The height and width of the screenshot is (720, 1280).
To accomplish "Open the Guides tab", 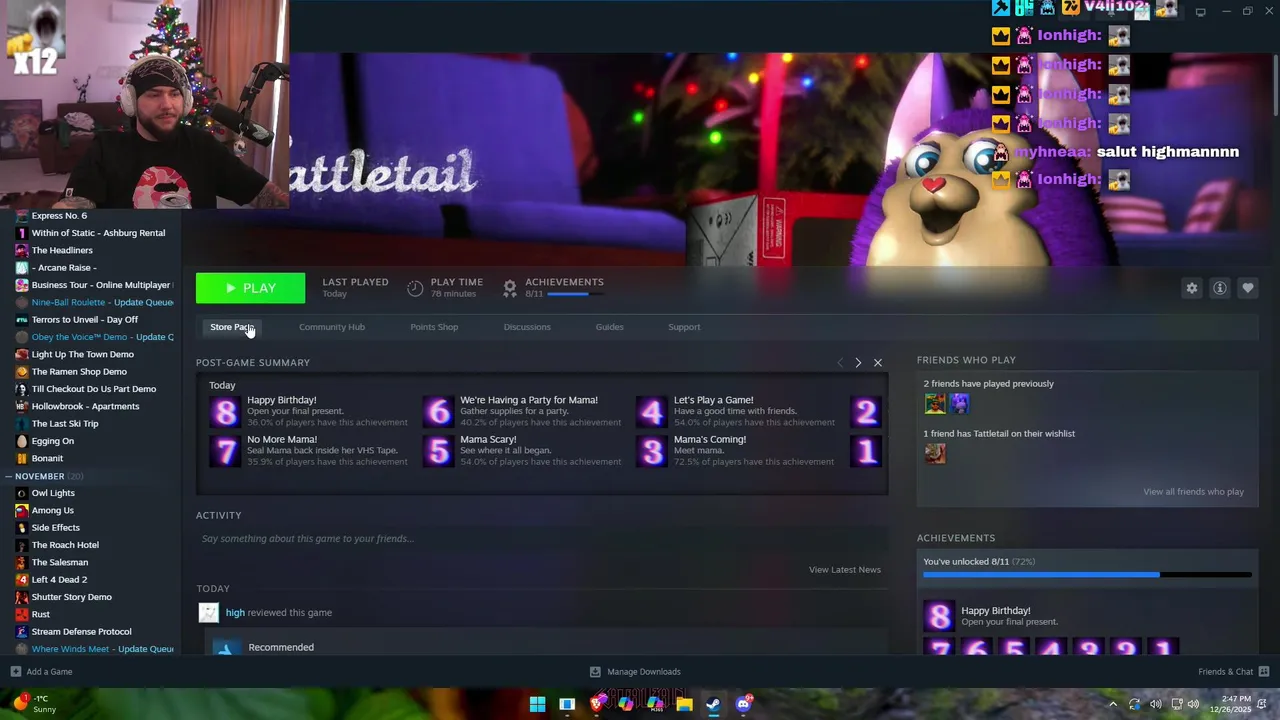I will point(609,327).
